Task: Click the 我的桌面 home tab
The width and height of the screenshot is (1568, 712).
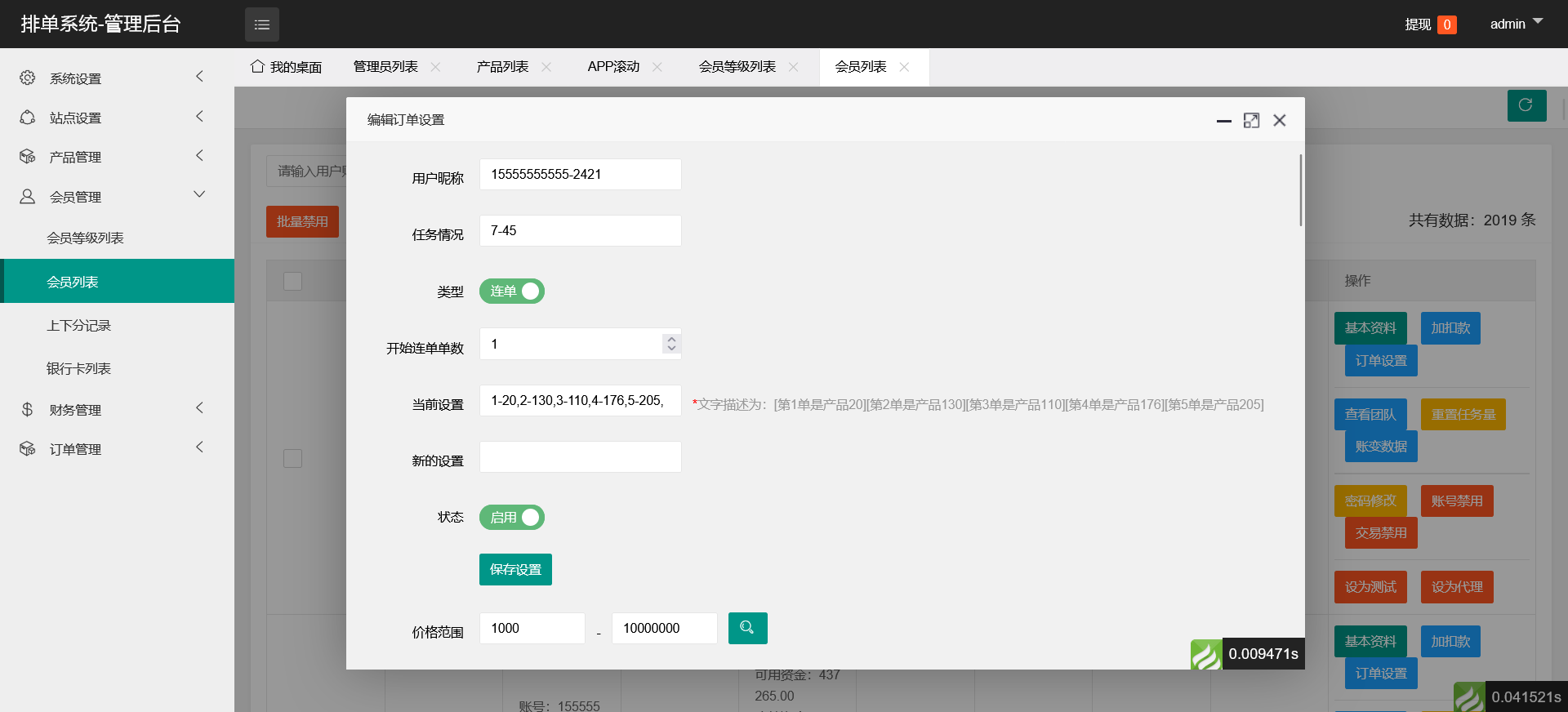Action: pos(286,67)
